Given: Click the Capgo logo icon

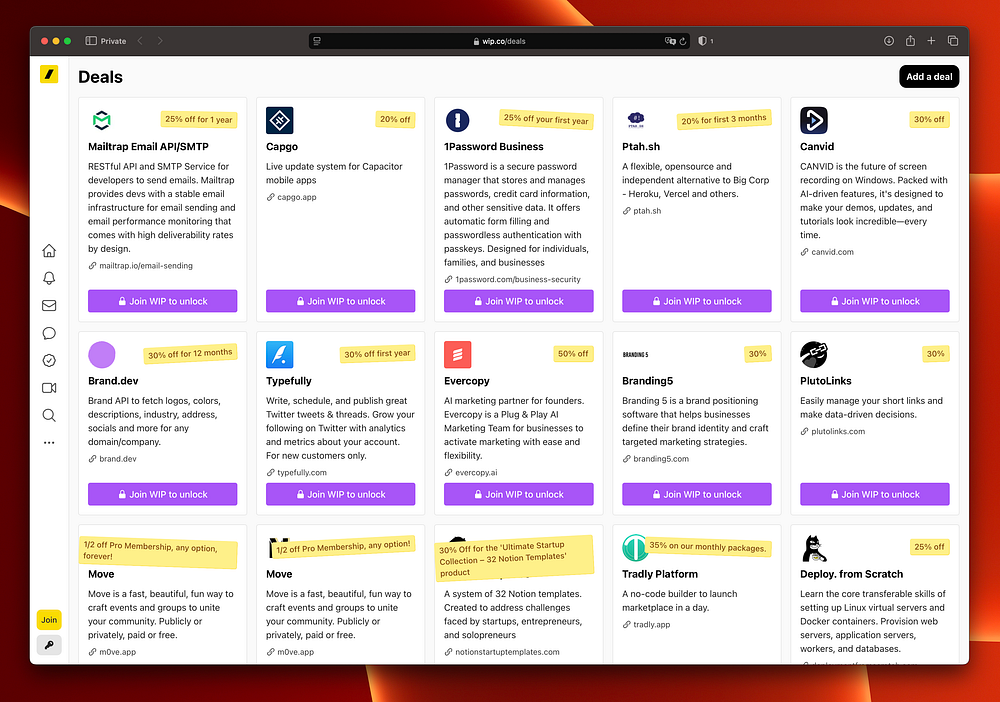Looking at the screenshot, I should click(279, 120).
